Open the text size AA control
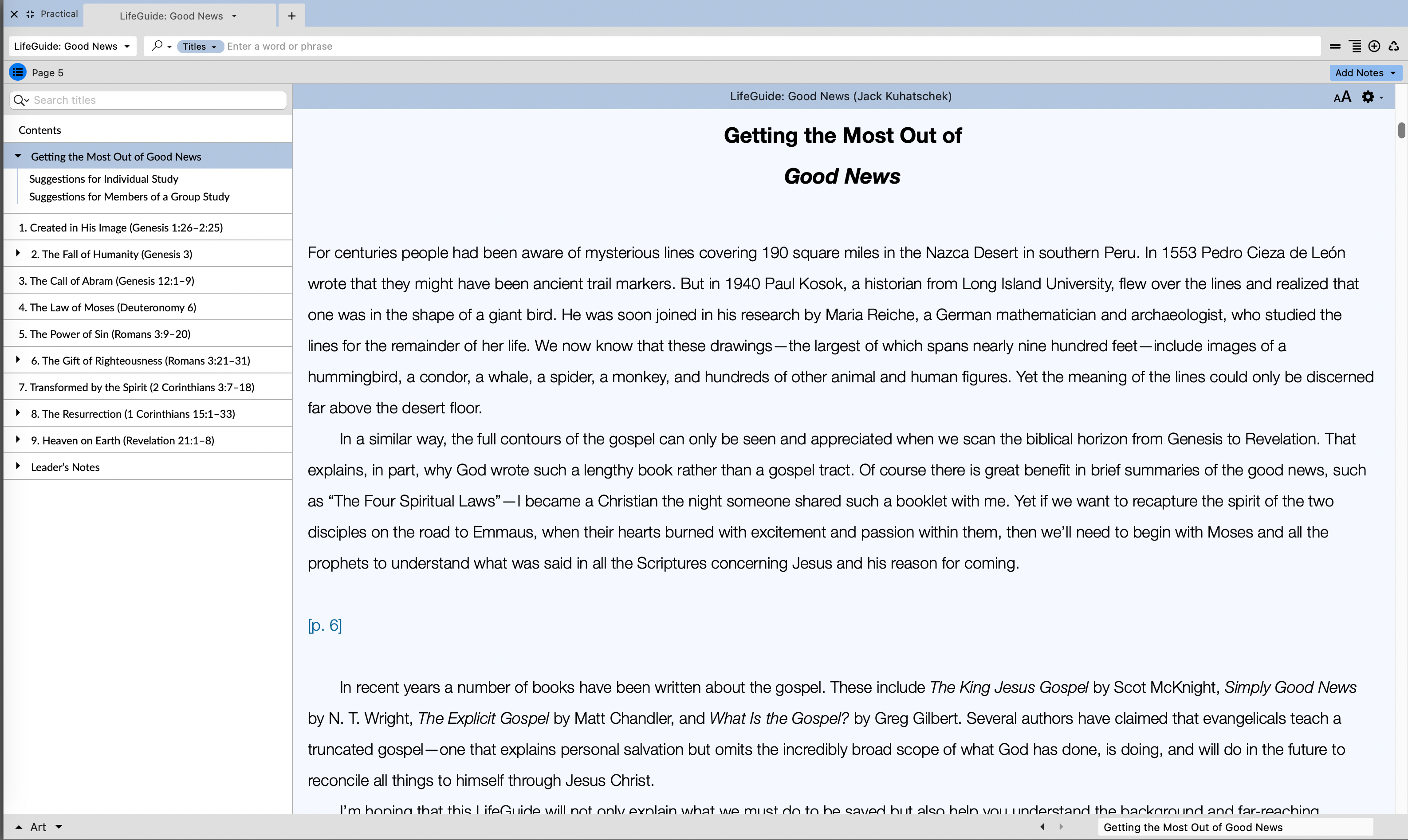Screen dimensions: 1408x840 point(1342,97)
